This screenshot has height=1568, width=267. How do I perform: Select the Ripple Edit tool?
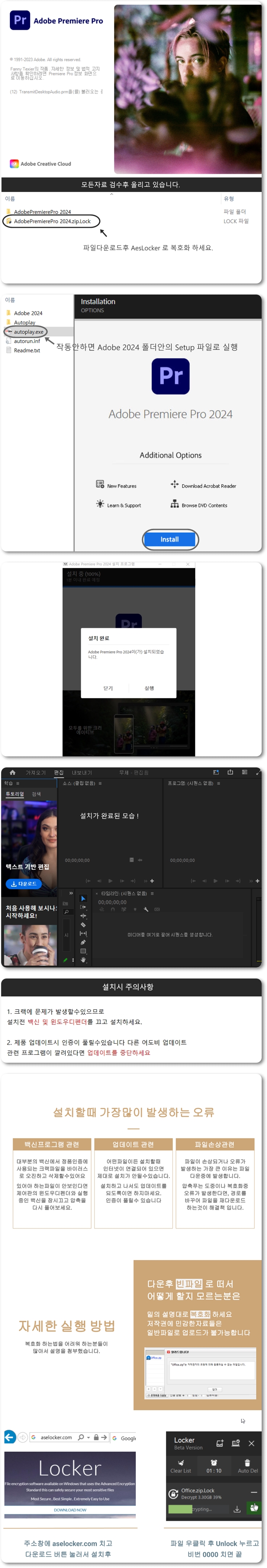(x=83, y=916)
